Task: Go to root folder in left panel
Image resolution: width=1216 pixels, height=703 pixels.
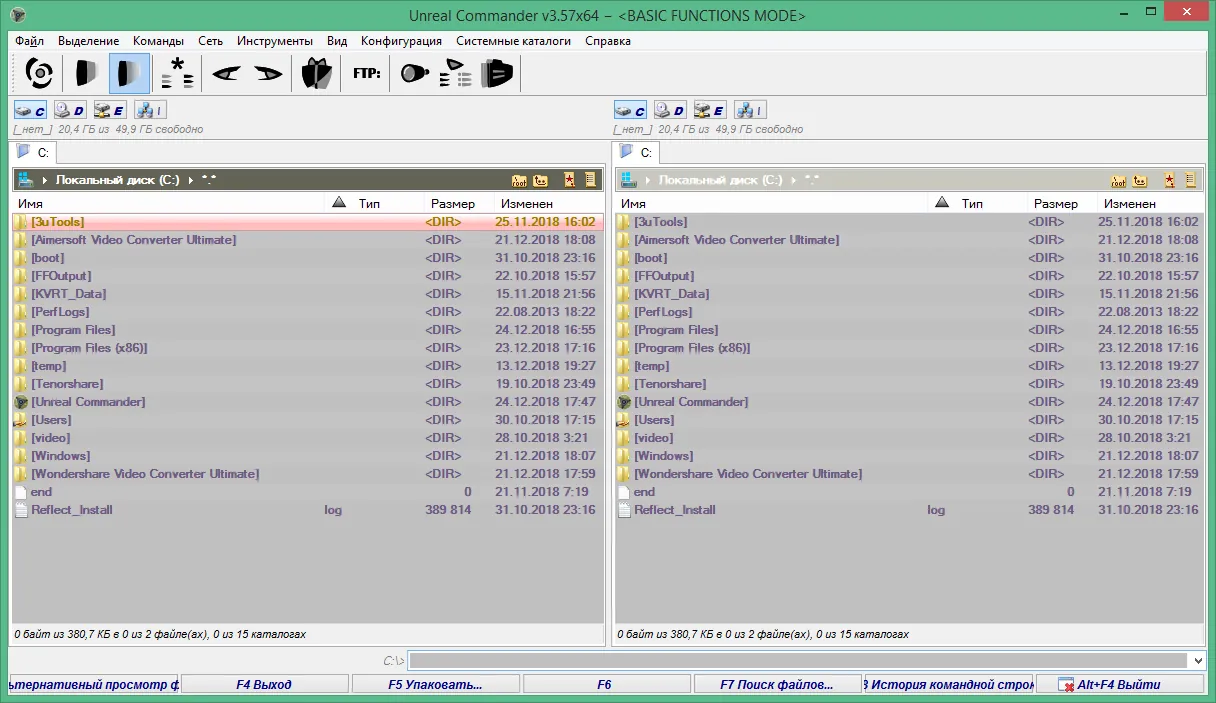Action: pyautogui.click(x=519, y=181)
